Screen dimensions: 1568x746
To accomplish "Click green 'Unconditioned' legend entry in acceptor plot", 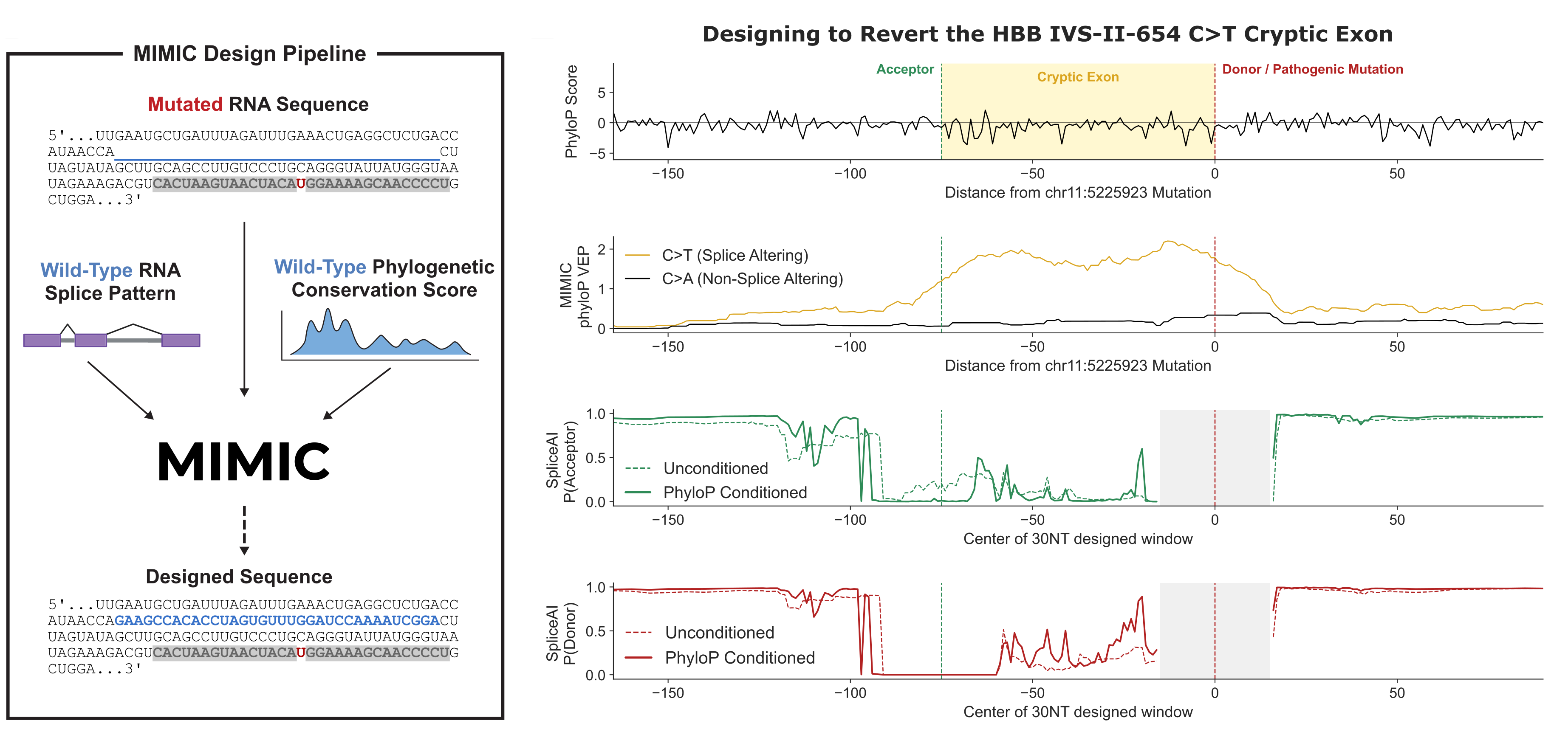I will [715, 468].
